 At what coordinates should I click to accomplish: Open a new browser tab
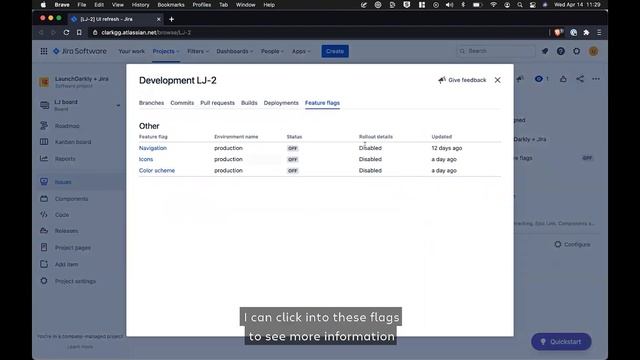[x=171, y=19]
